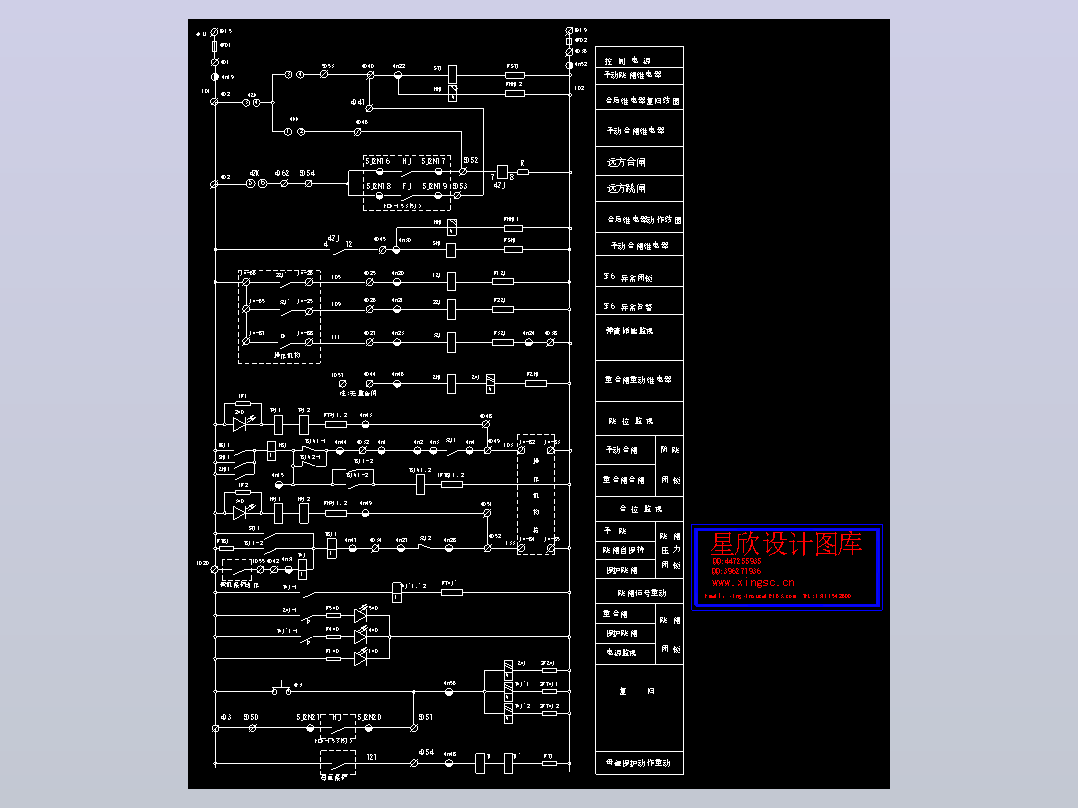Click the 母差保护动作重动 legend cell at bottom
The height and width of the screenshot is (808, 1078).
click(x=639, y=763)
